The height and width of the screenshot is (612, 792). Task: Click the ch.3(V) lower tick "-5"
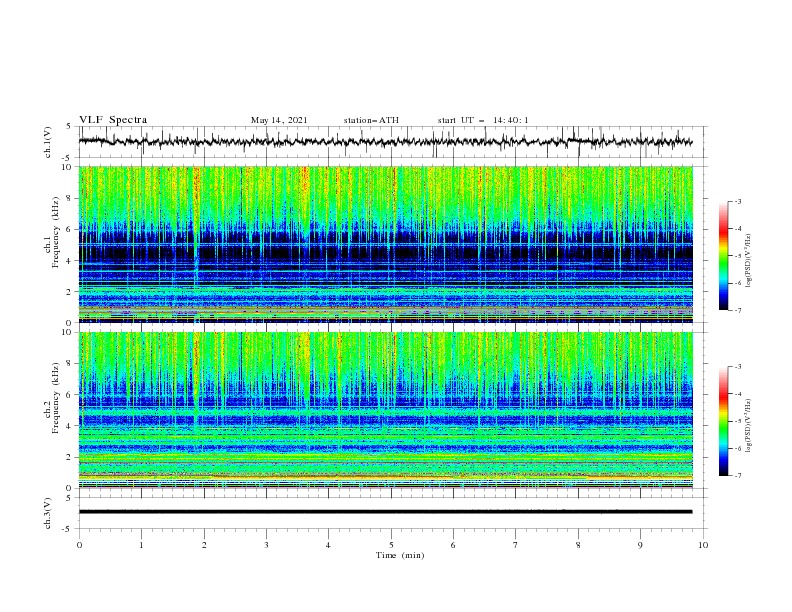(x=68, y=529)
